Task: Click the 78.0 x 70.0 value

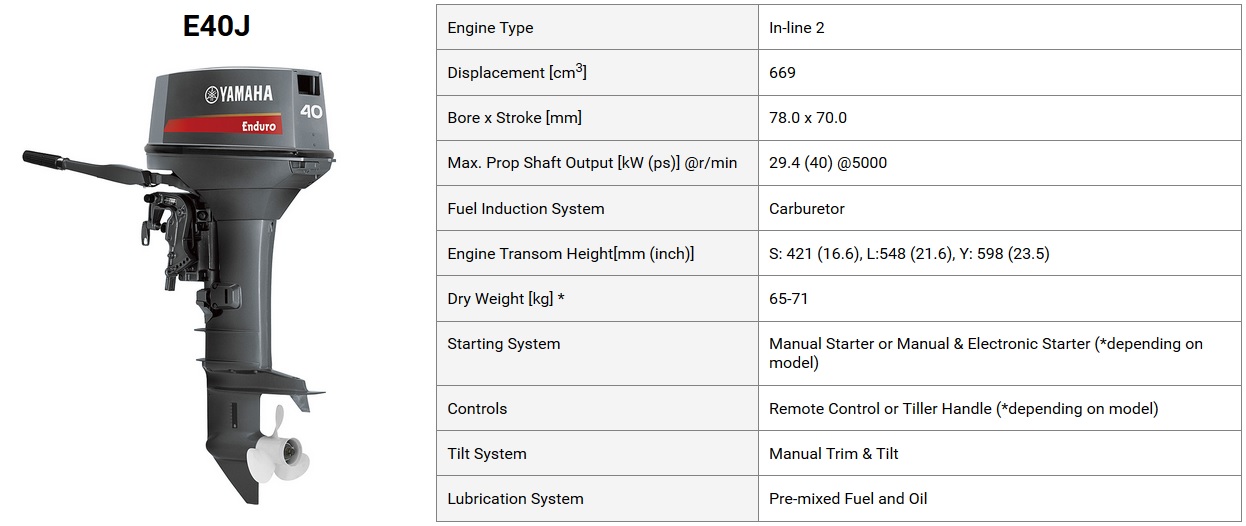Action: (x=808, y=118)
